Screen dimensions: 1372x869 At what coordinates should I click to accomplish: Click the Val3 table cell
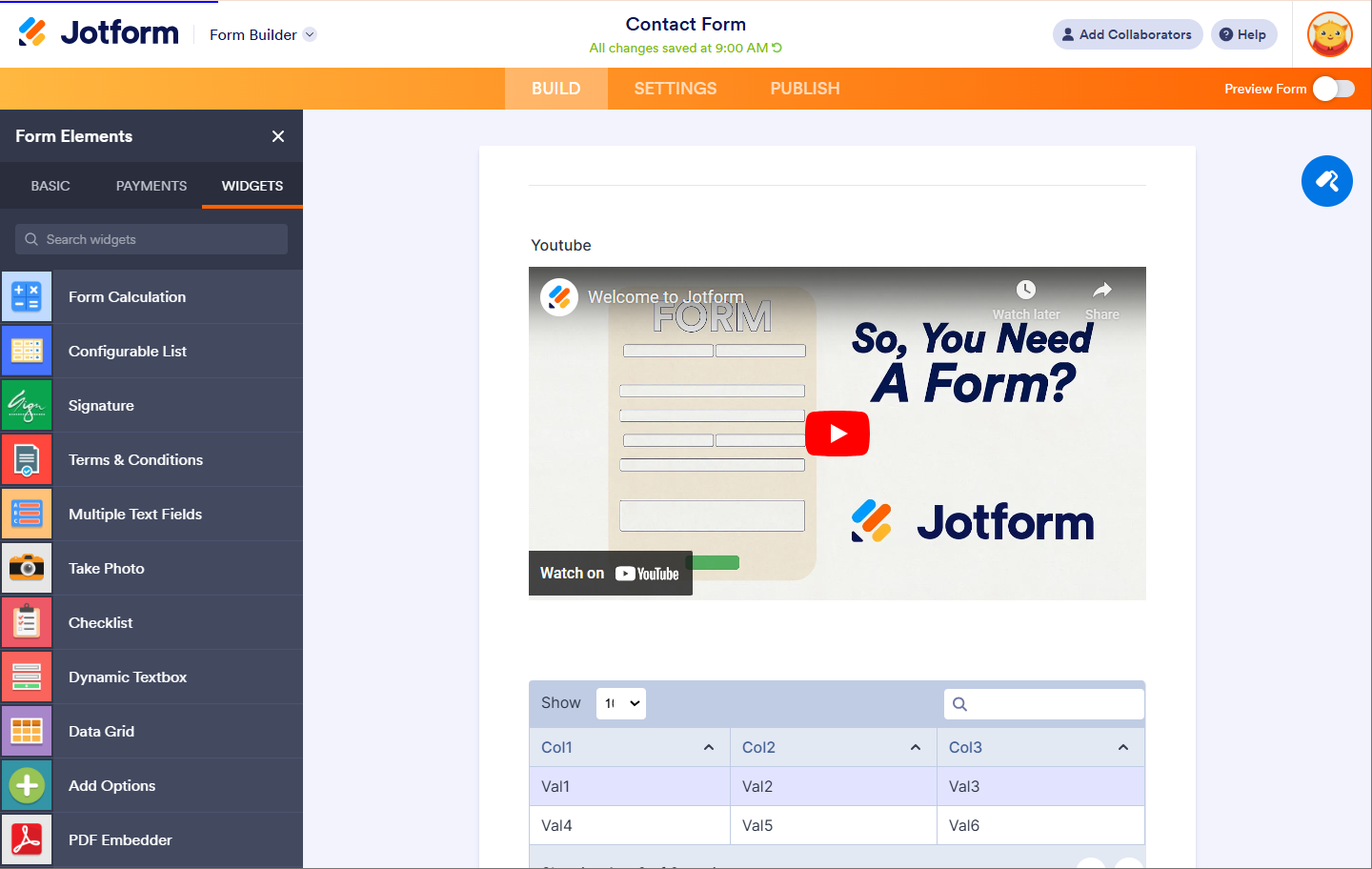pos(1040,786)
